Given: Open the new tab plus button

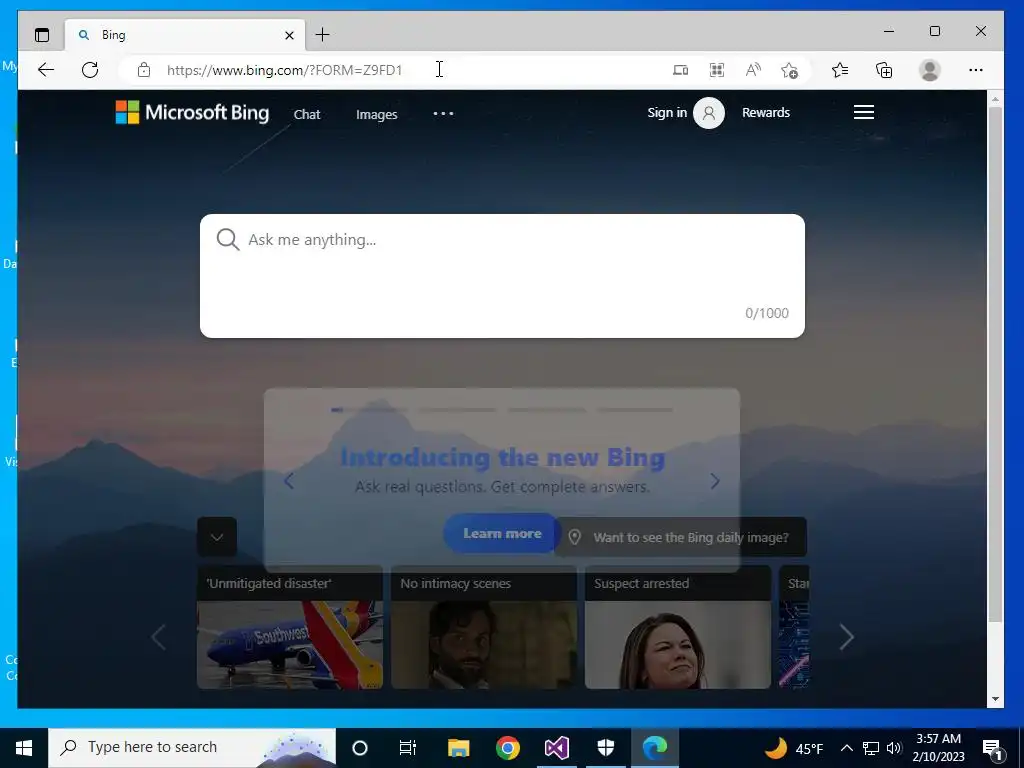Looking at the screenshot, I should pos(323,35).
